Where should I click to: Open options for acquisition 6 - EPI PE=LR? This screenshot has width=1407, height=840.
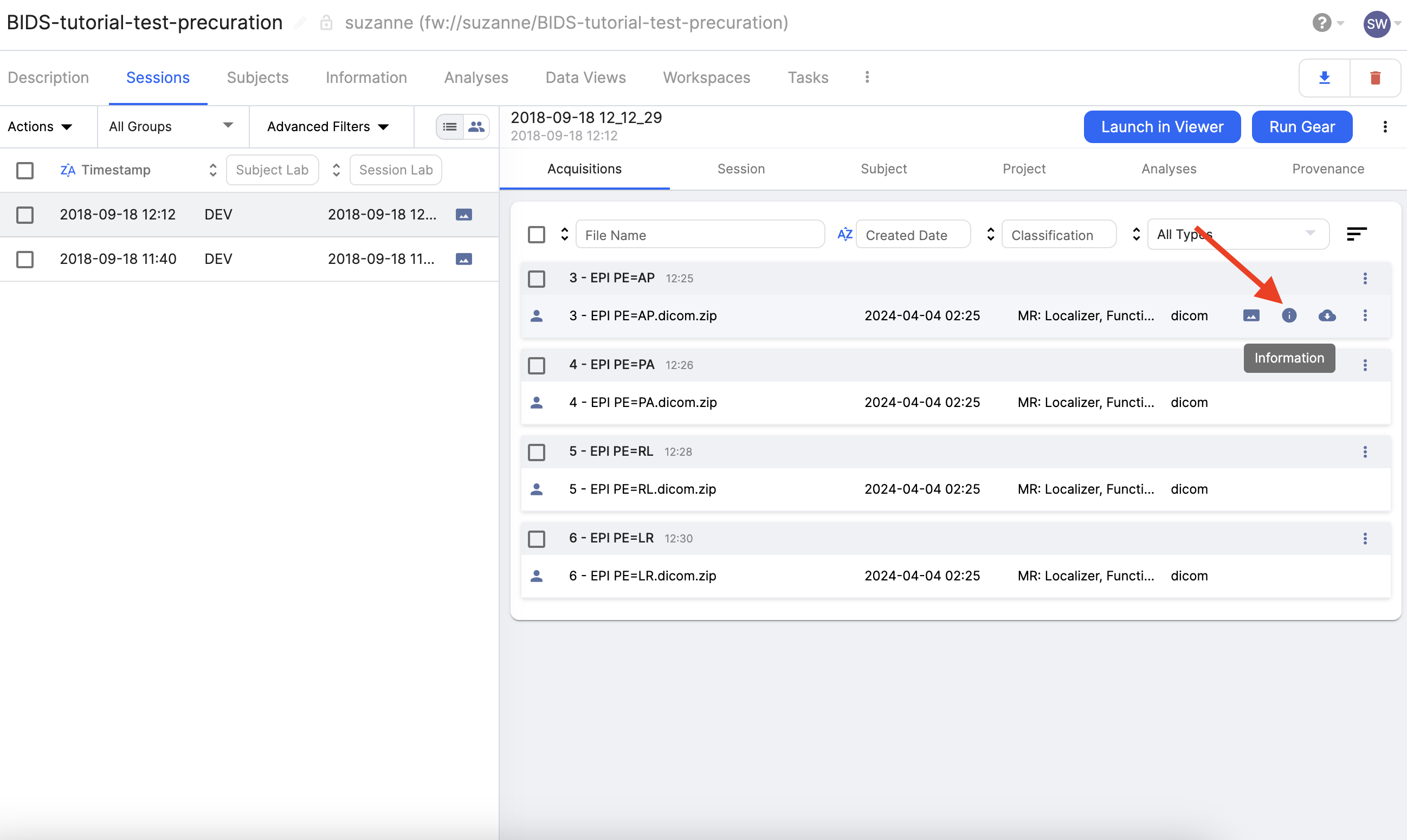click(x=1365, y=538)
